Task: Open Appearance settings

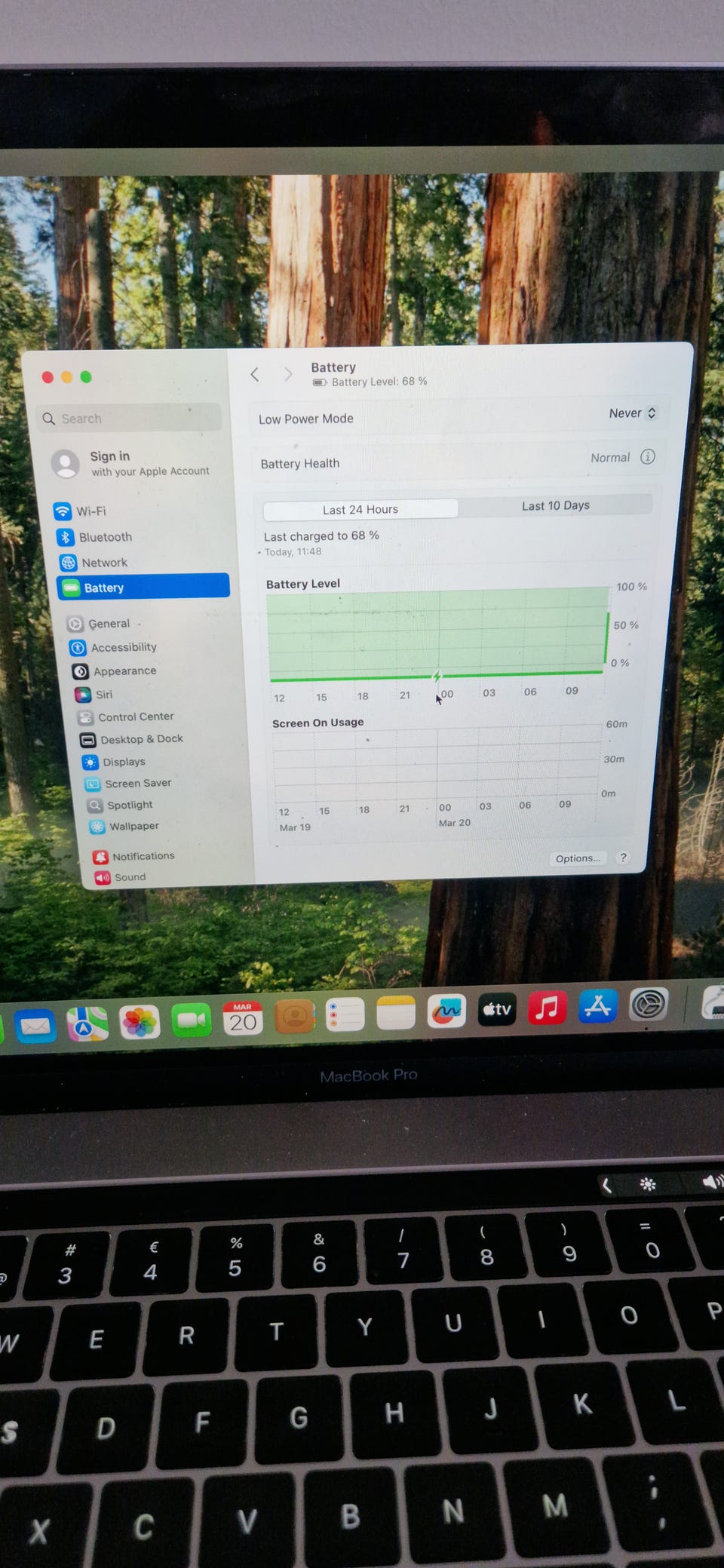Action: pos(115,670)
